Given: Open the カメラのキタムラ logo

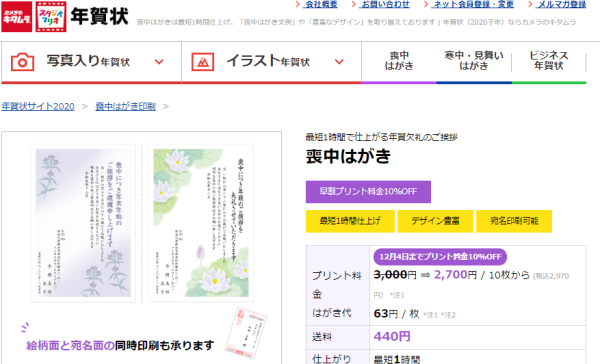Looking at the screenshot, I should coord(16,16).
